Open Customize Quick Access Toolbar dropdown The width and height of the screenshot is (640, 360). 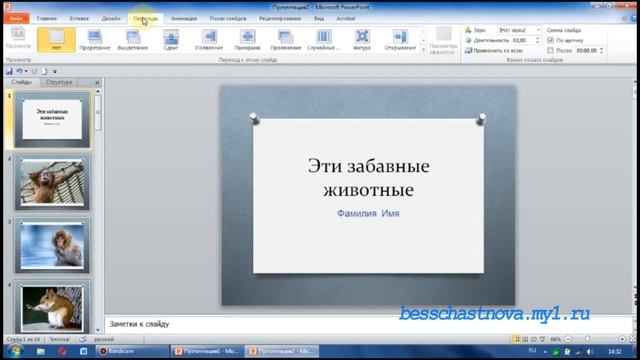point(55,72)
